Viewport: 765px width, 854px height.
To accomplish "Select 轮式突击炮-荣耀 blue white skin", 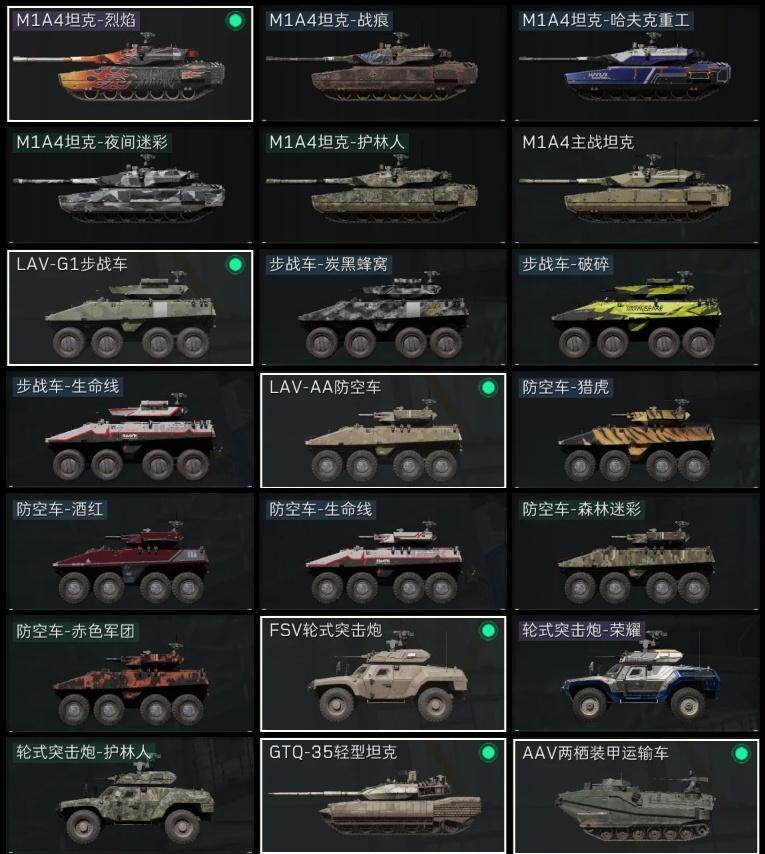I will click(x=636, y=674).
